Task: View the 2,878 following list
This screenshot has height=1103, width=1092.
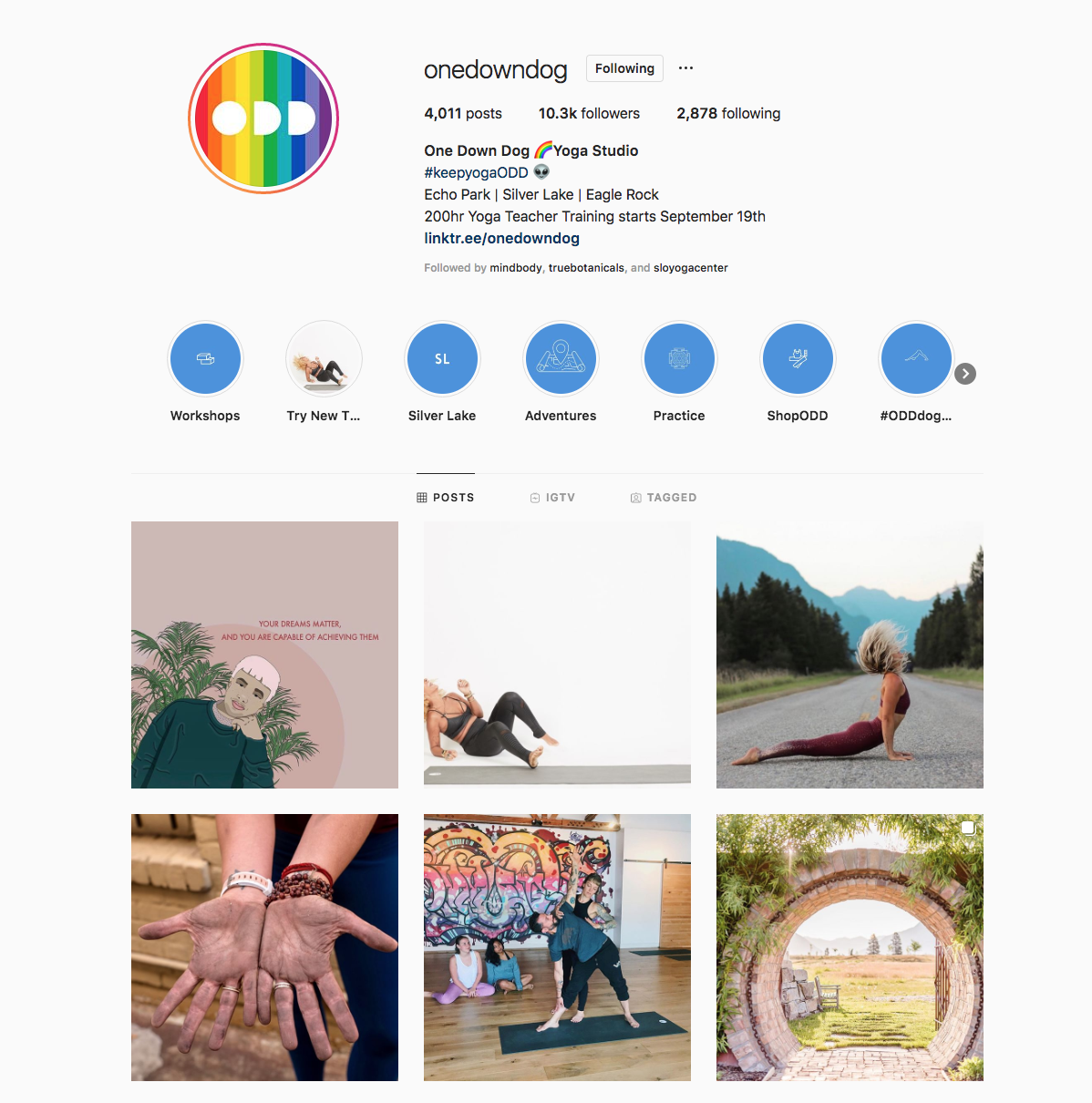Action: click(x=728, y=113)
